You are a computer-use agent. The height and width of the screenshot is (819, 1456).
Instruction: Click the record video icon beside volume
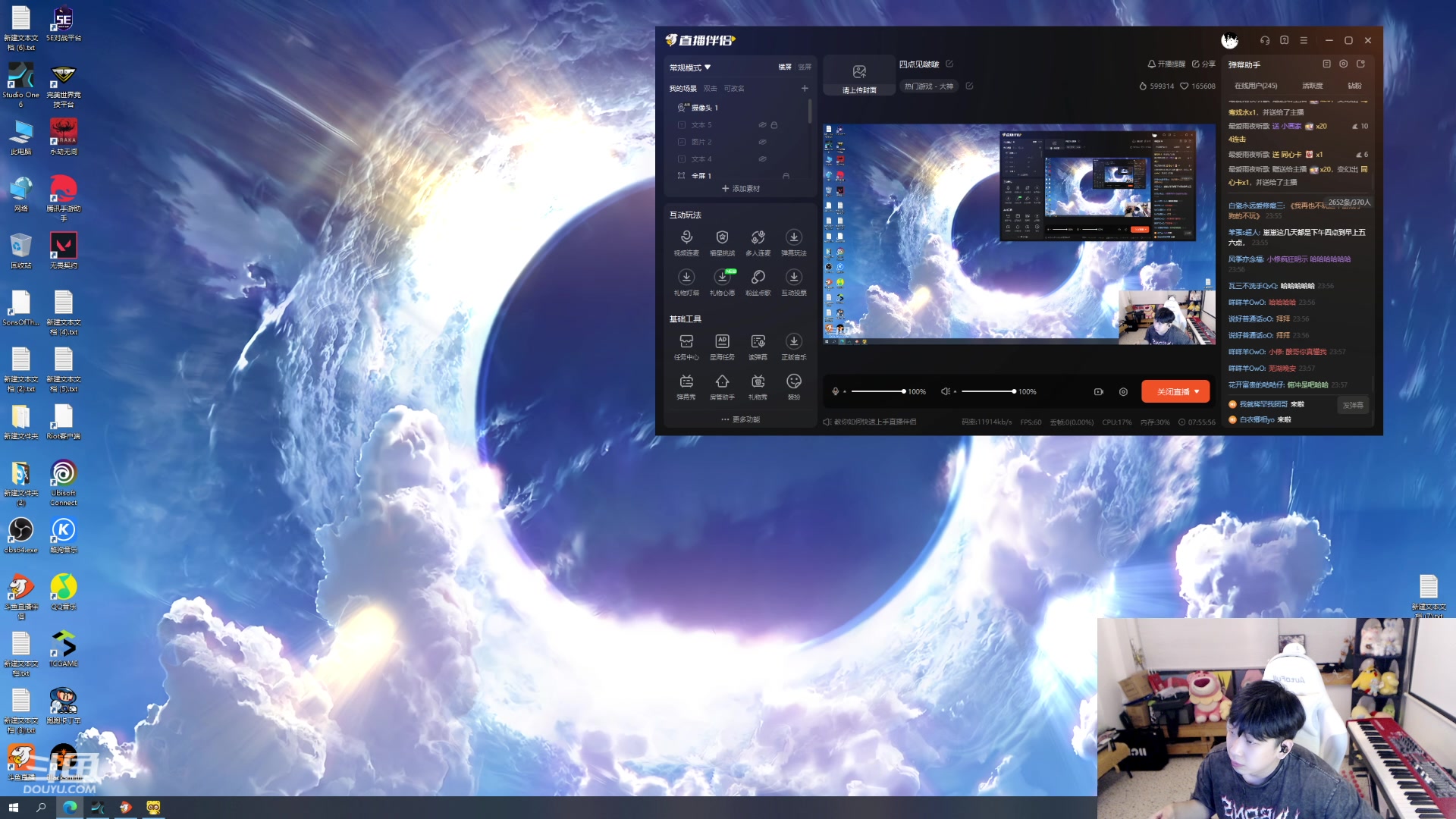(1098, 392)
